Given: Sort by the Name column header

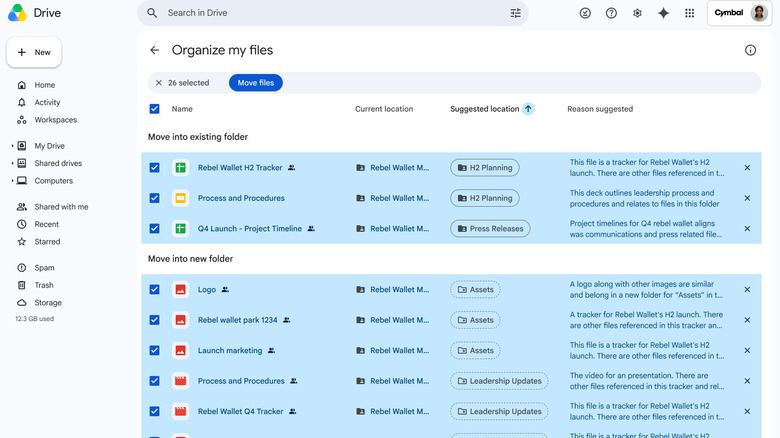Looking at the screenshot, I should click(182, 109).
